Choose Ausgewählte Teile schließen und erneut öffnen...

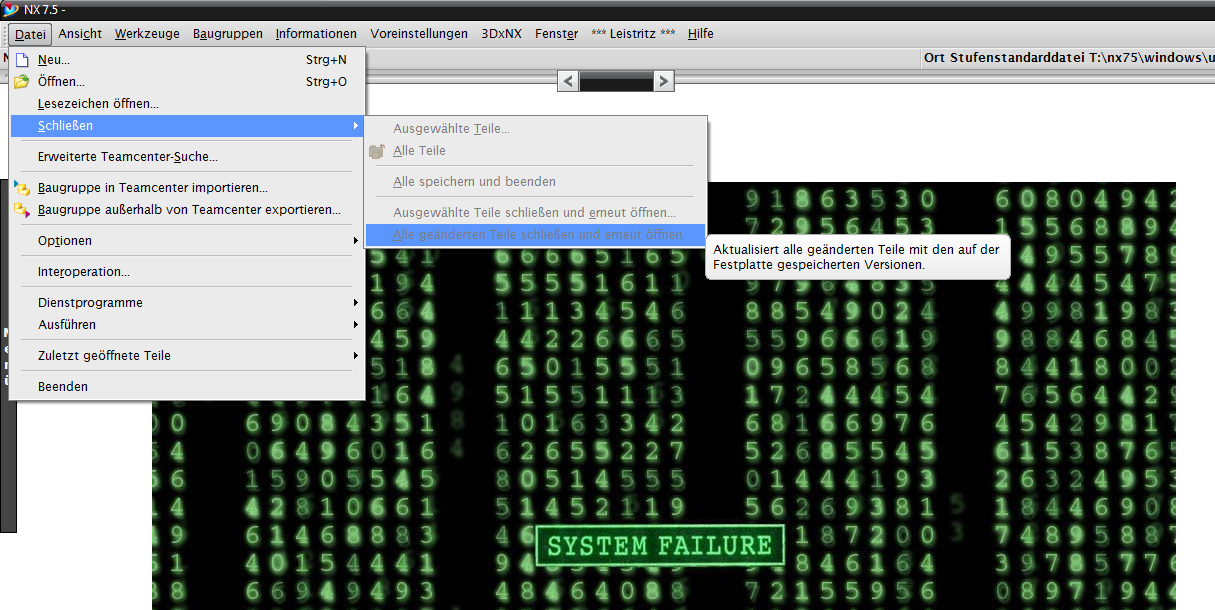pos(536,213)
